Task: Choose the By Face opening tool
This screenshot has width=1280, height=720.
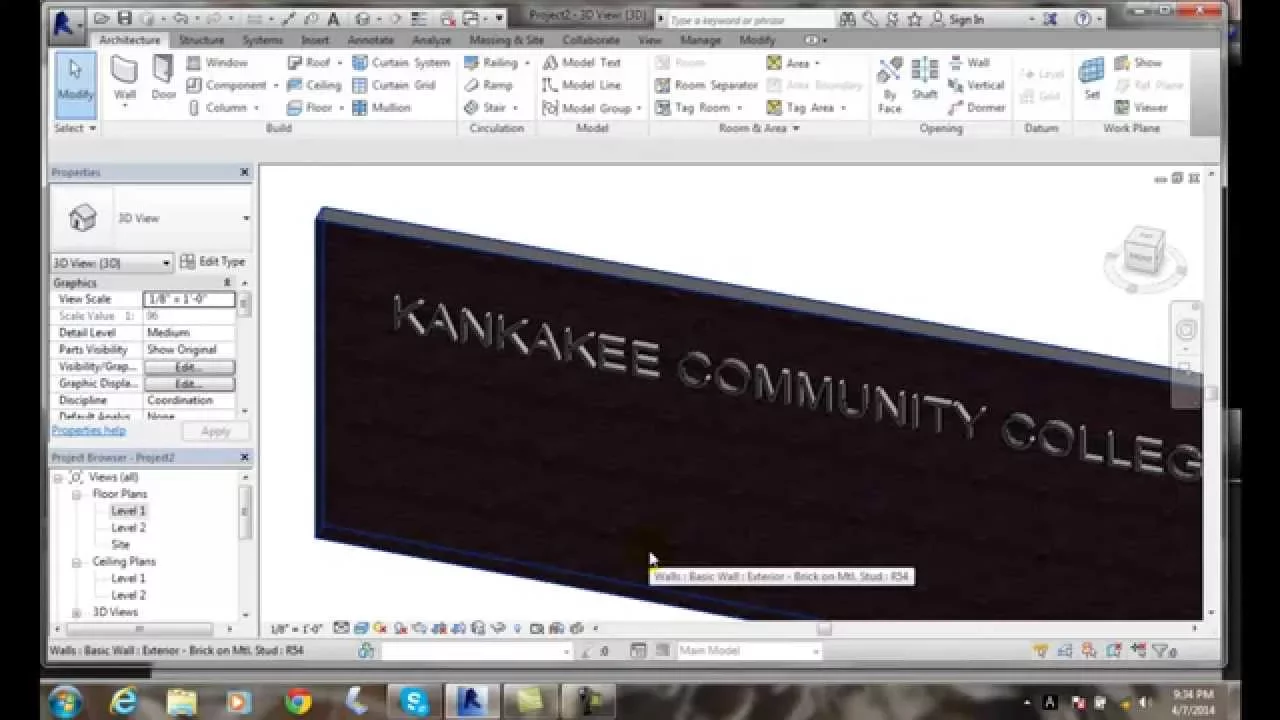Action: [x=889, y=85]
